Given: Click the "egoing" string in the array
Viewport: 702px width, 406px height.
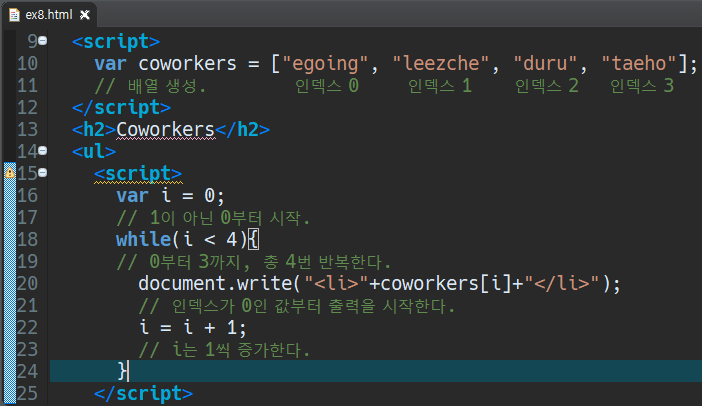Looking at the screenshot, I should click(x=325, y=64).
